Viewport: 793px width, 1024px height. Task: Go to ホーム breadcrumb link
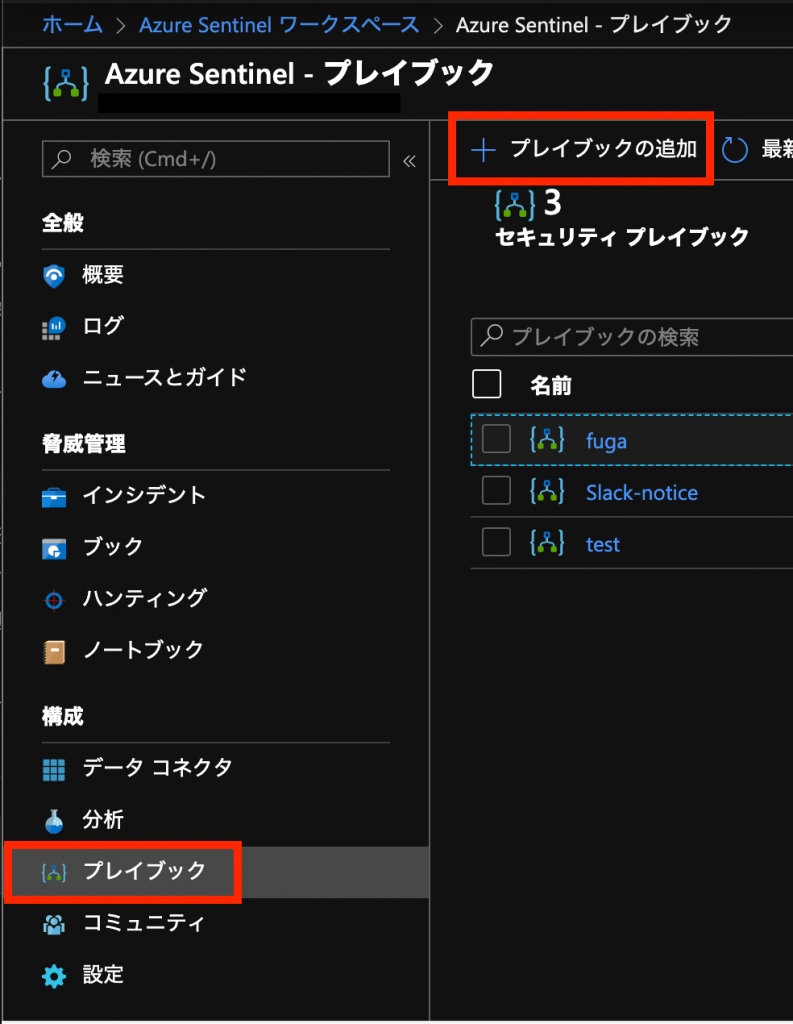pyautogui.click(x=73, y=25)
